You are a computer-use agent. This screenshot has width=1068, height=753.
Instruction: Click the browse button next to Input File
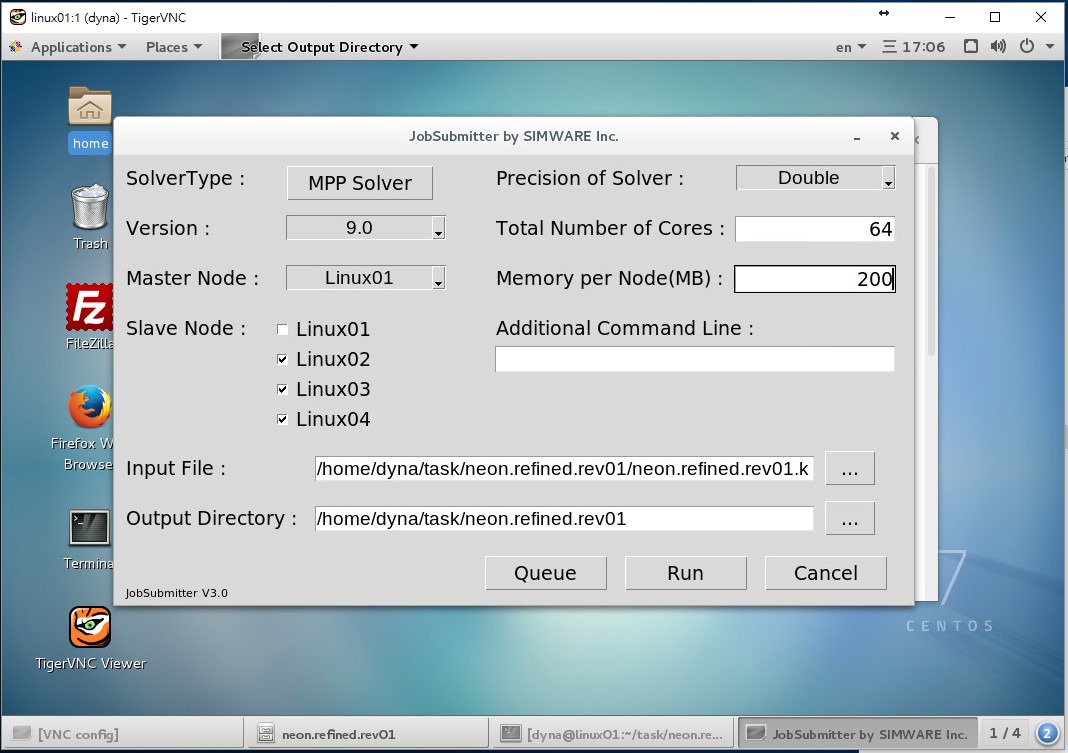(x=850, y=467)
